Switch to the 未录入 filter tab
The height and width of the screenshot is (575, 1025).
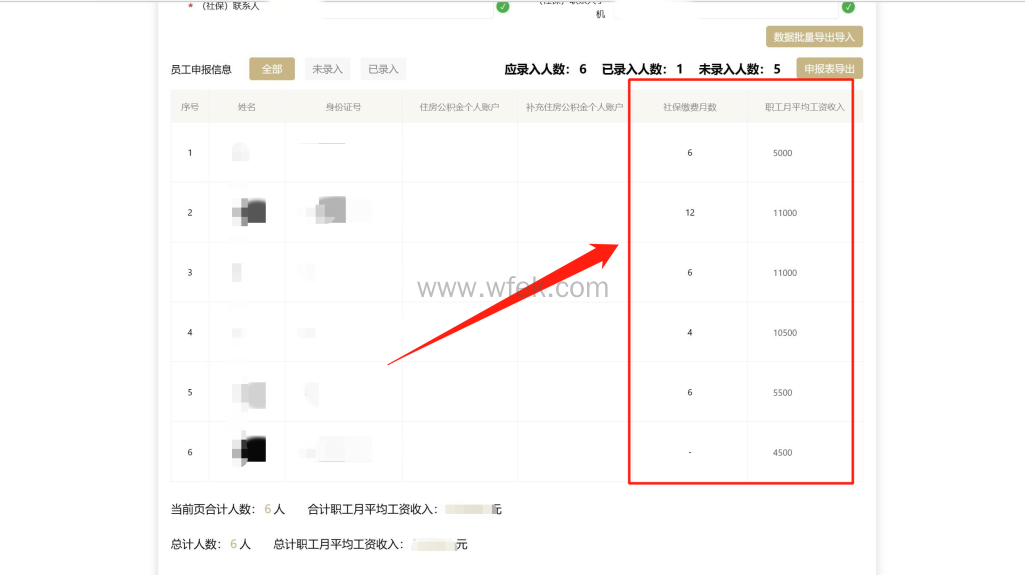[327, 69]
